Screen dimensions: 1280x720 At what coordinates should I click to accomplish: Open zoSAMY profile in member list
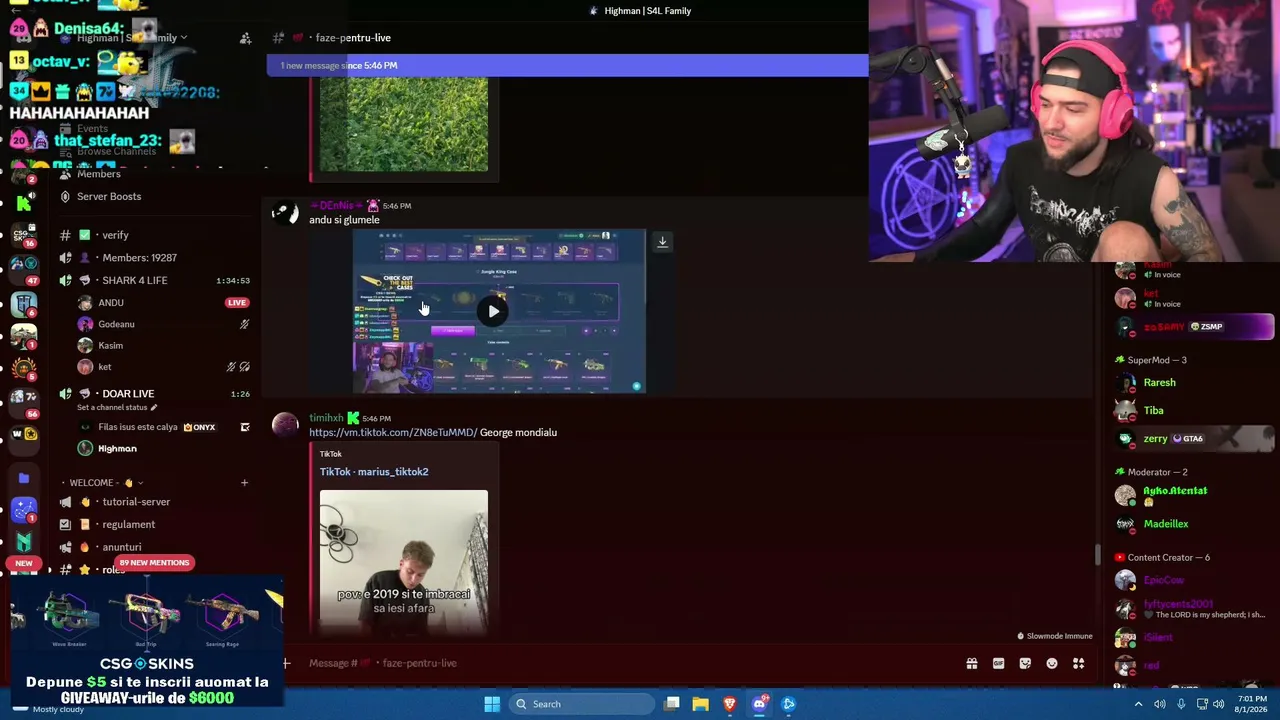click(1194, 327)
